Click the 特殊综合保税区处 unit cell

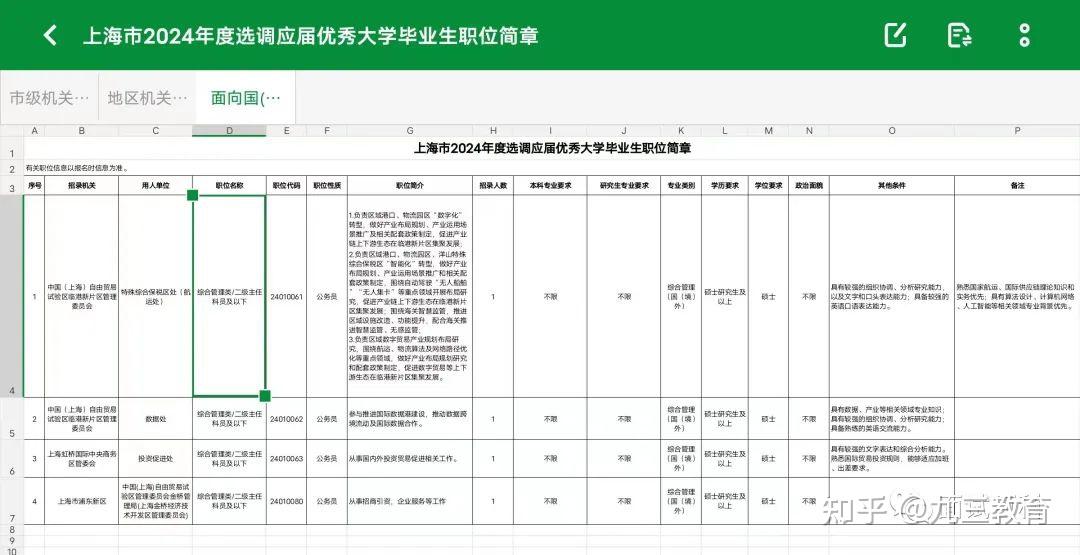pos(156,297)
